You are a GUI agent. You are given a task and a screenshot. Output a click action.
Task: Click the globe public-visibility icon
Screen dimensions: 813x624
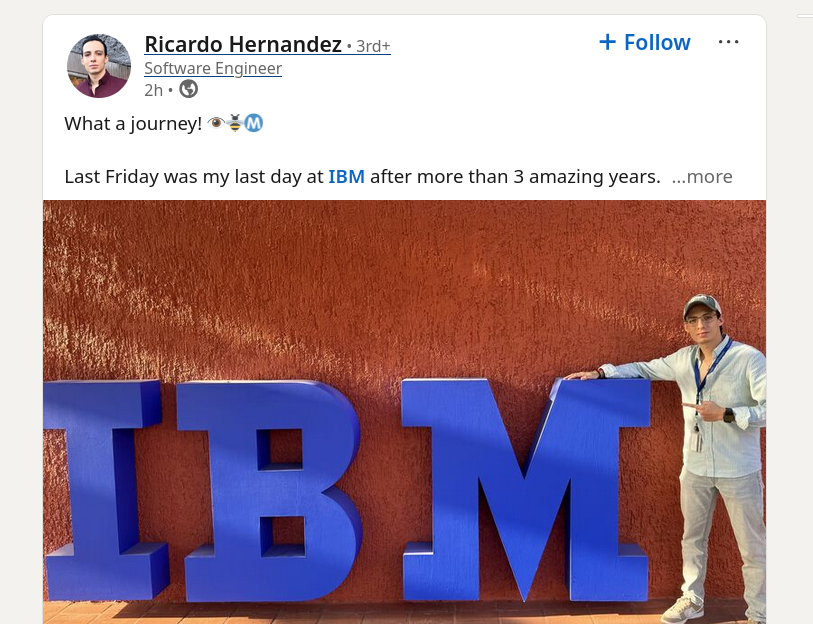188,89
